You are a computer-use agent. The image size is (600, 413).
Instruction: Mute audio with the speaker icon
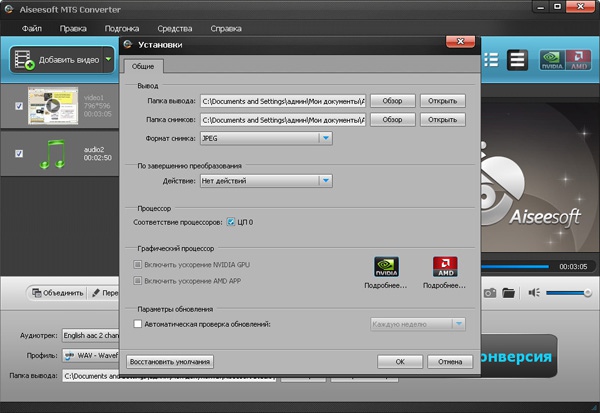pyautogui.click(x=534, y=293)
